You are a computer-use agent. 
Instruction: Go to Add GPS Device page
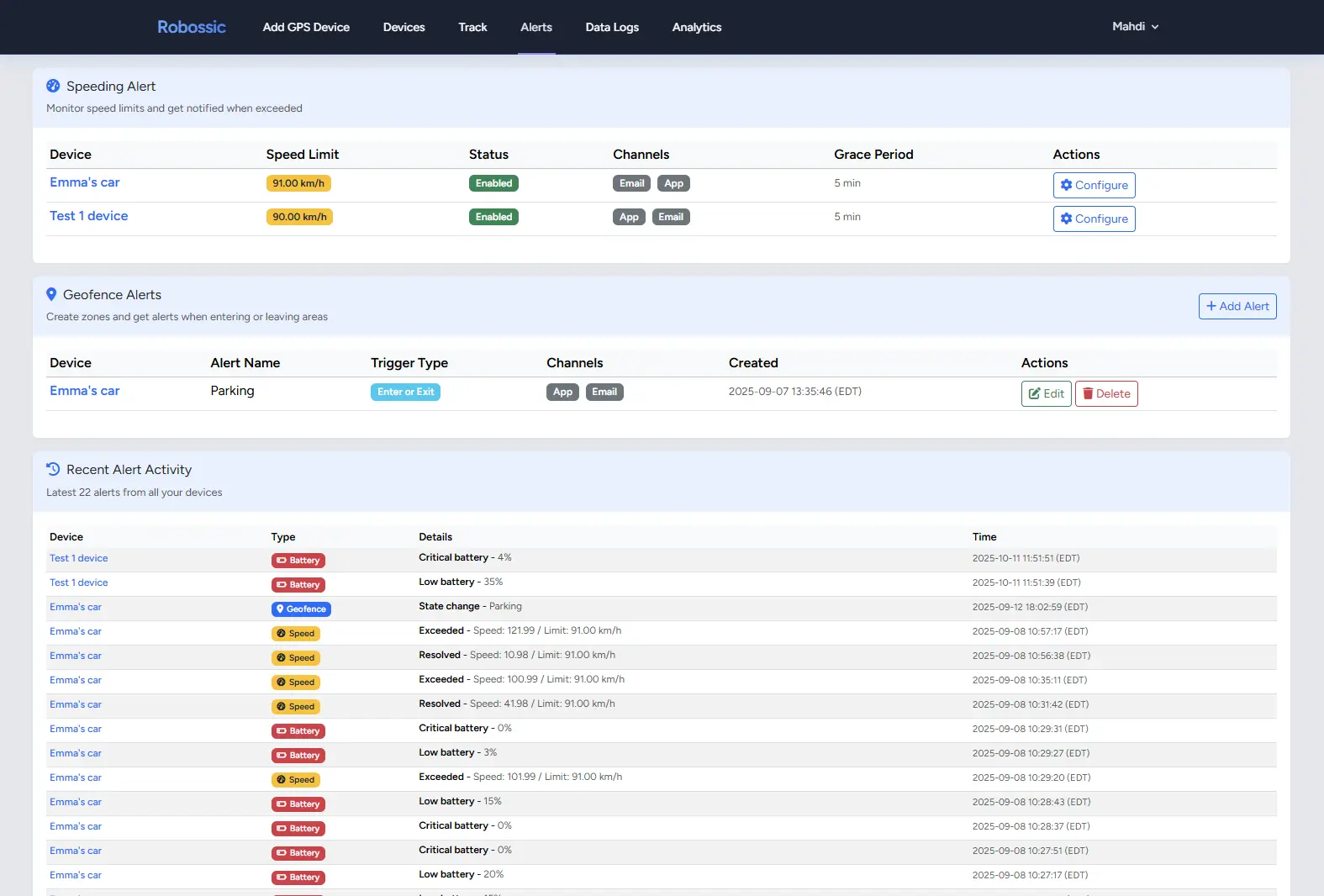[306, 27]
